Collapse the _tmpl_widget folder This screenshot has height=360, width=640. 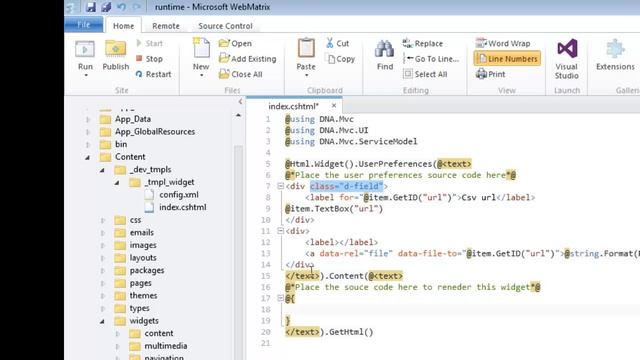click(x=117, y=182)
